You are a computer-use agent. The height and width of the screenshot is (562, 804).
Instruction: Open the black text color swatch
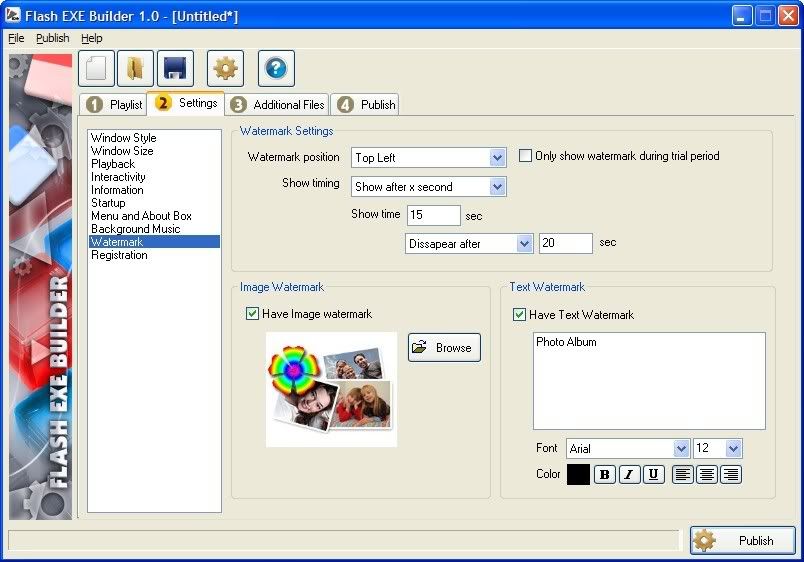point(578,475)
